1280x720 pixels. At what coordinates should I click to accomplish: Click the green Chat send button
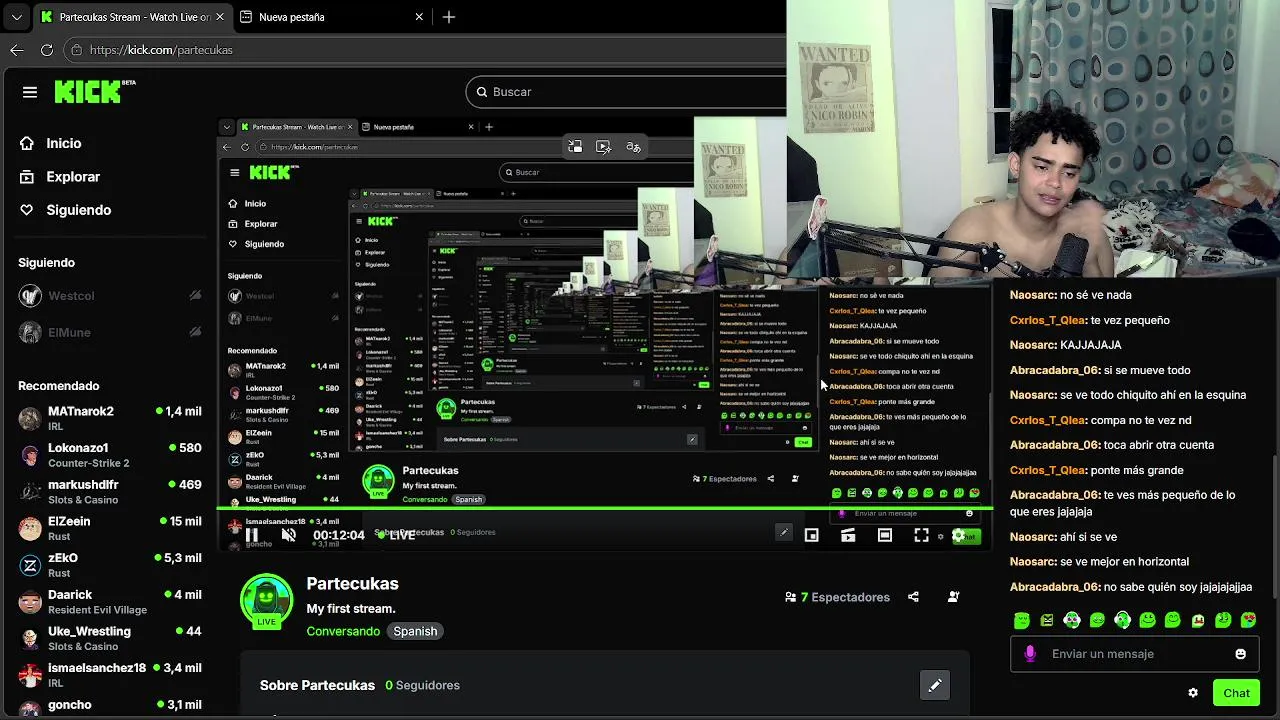[1236, 693]
